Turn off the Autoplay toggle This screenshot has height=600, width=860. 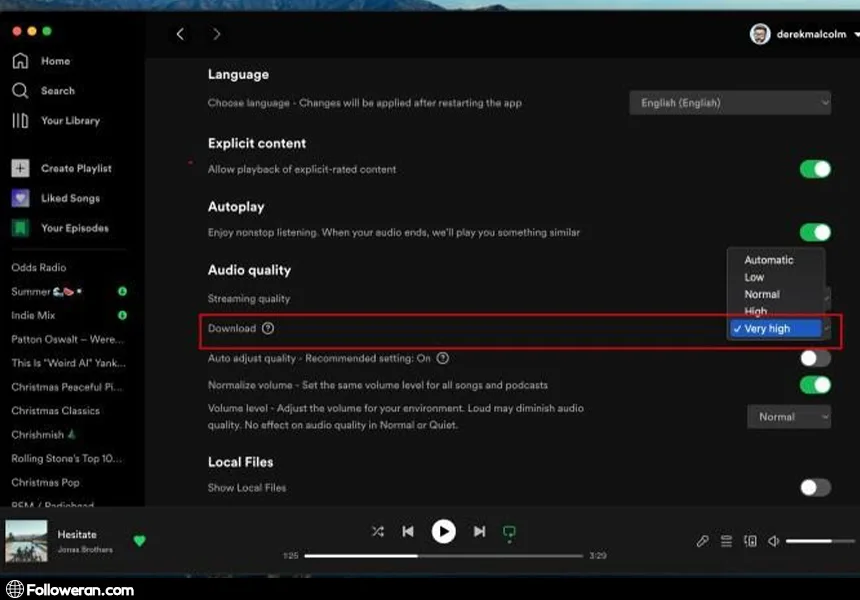coord(815,232)
